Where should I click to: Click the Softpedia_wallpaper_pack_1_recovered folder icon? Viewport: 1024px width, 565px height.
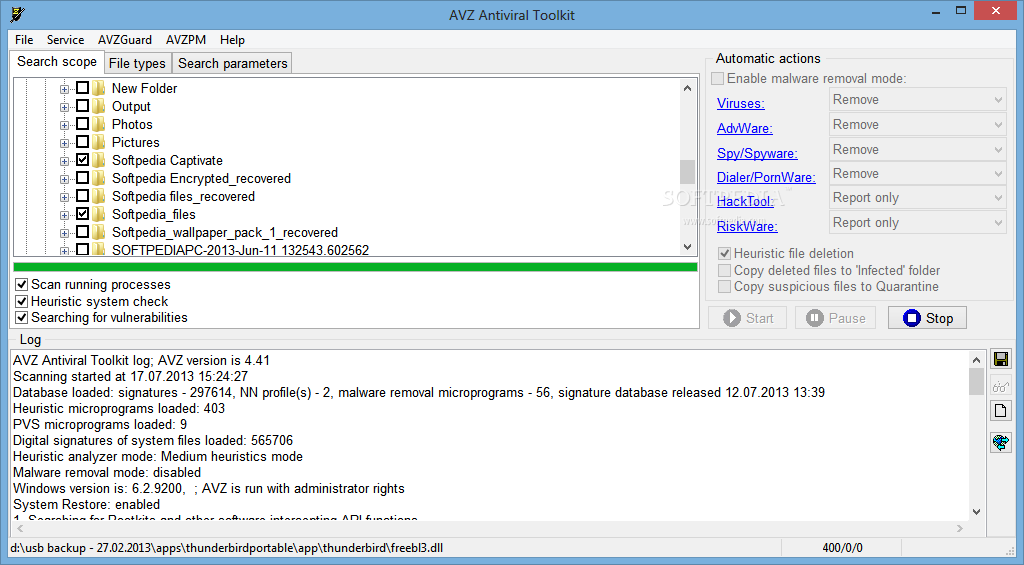[99, 232]
